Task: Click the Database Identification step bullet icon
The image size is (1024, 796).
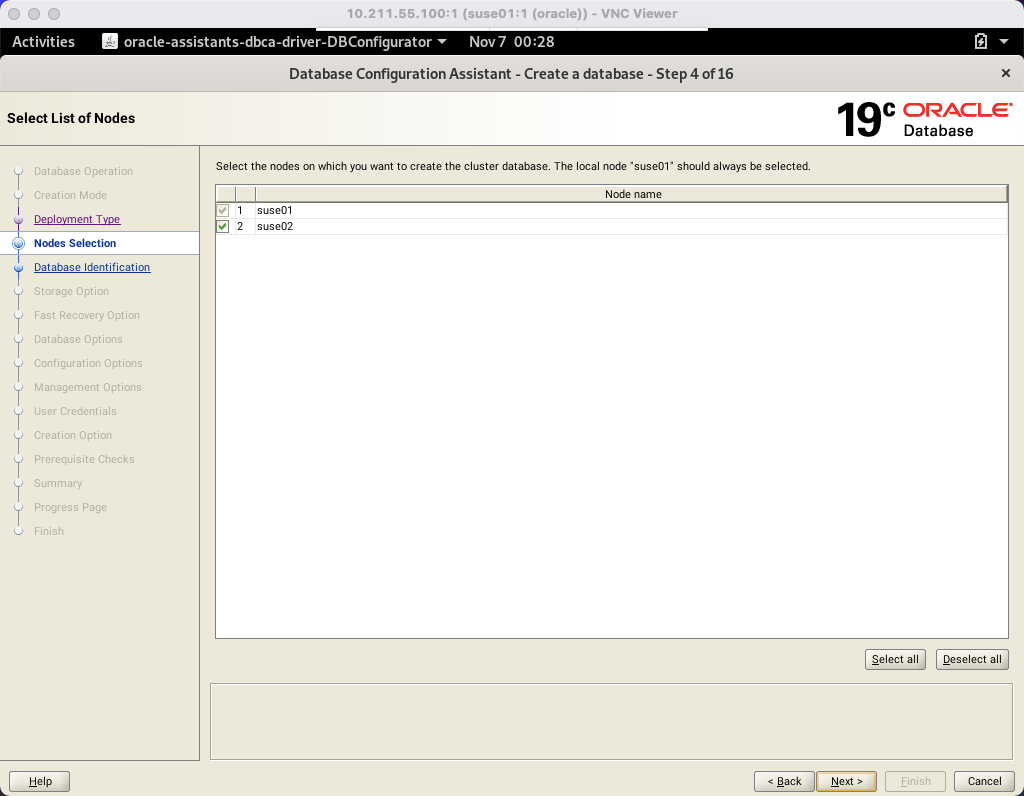Action: 18,268
